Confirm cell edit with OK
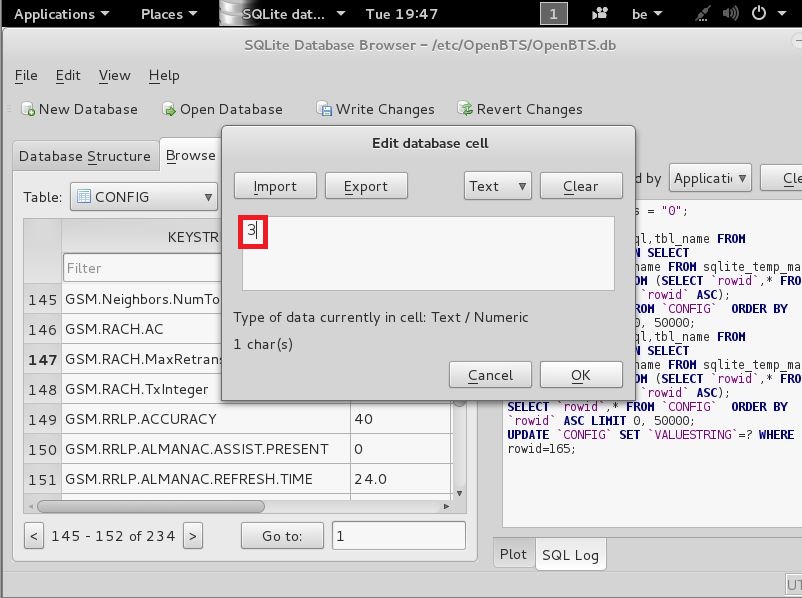802x598 pixels. tap(581, 375)
